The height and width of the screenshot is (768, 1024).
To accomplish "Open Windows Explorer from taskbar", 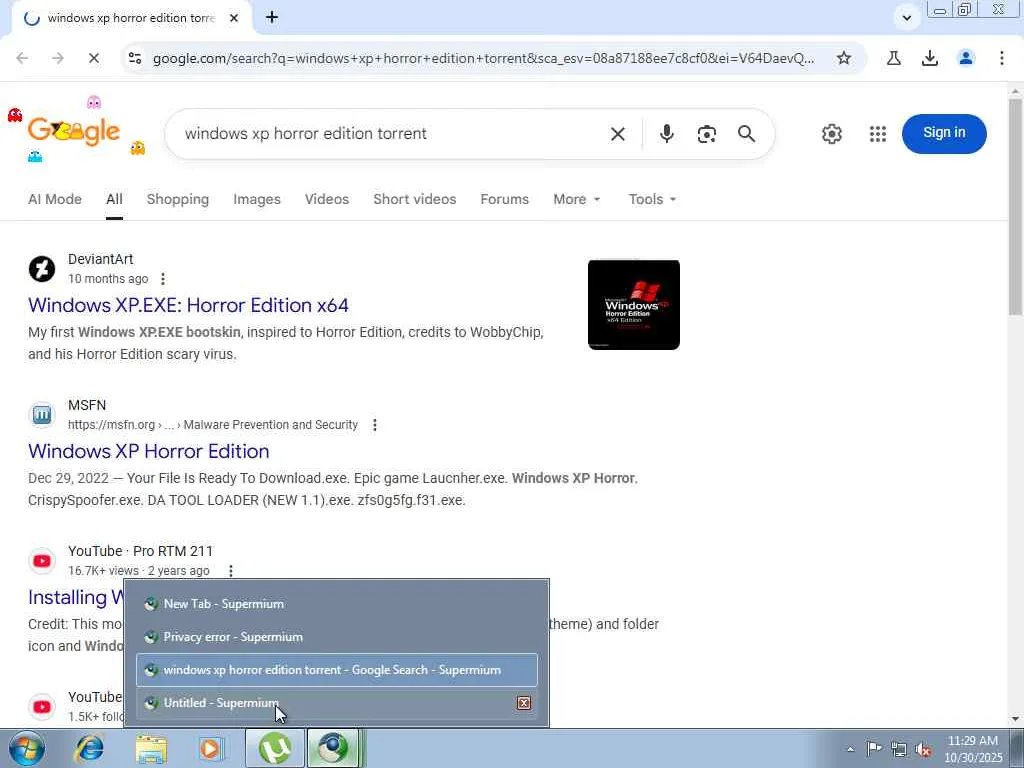I will pyautogui.click(x=151, y=748).
